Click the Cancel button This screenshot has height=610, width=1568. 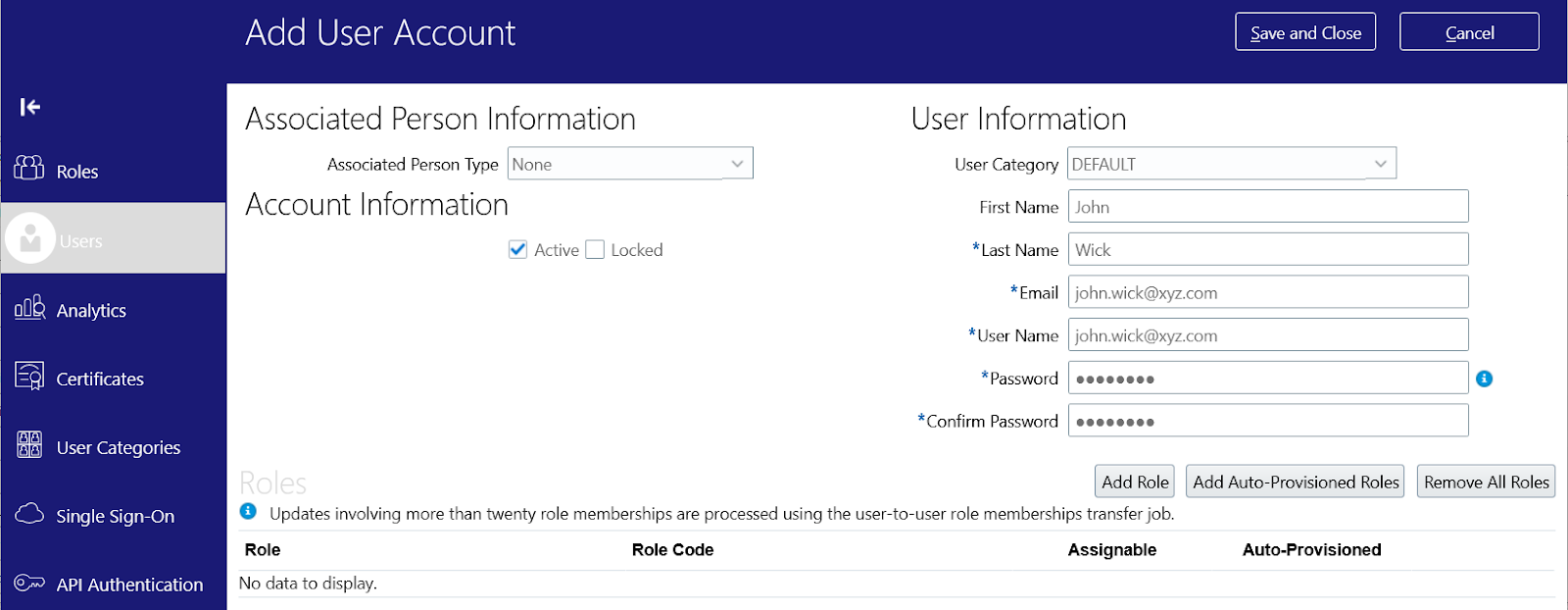pos(1469,32)
